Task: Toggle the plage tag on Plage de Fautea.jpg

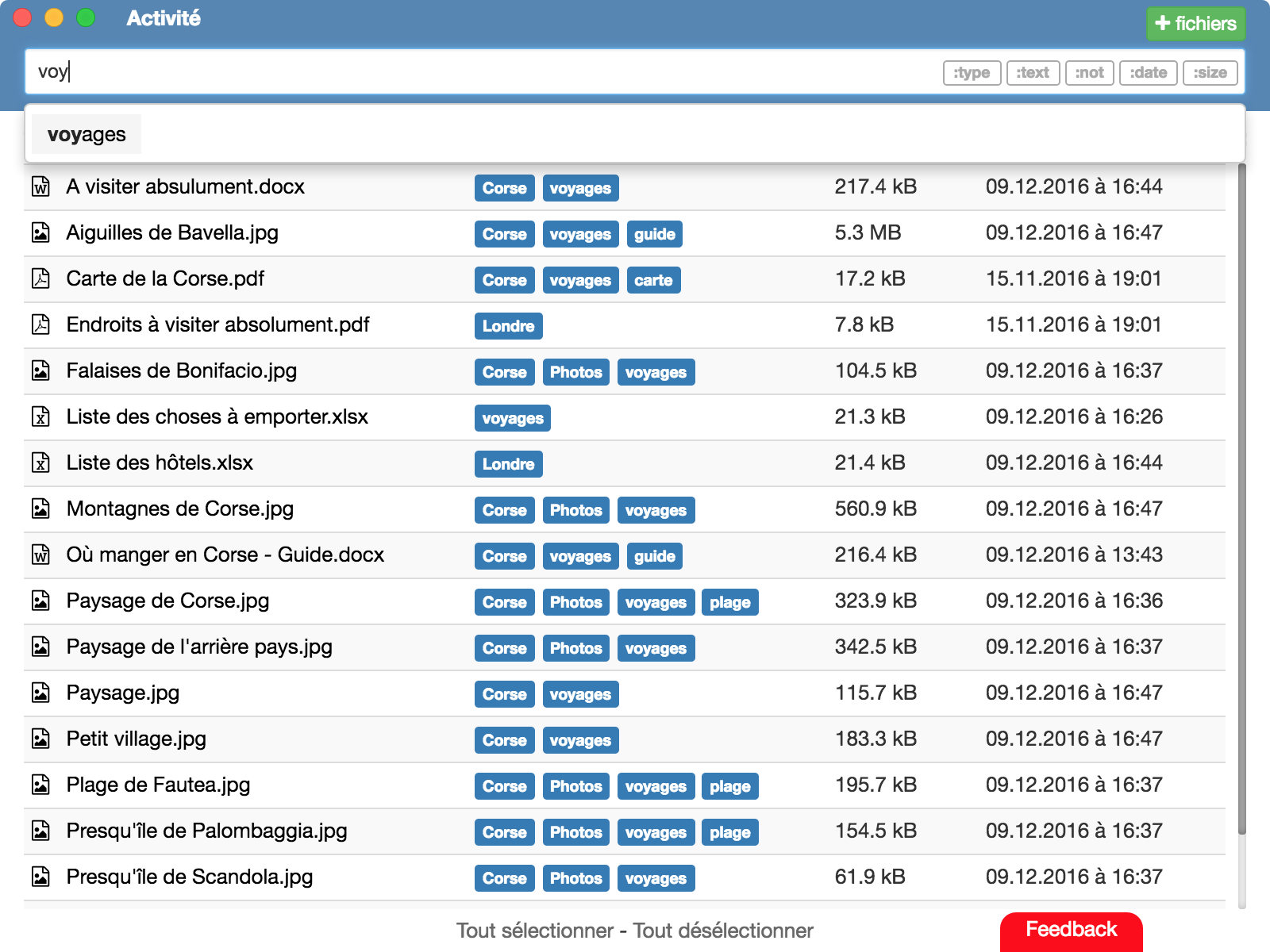Action: pos(729,786)
